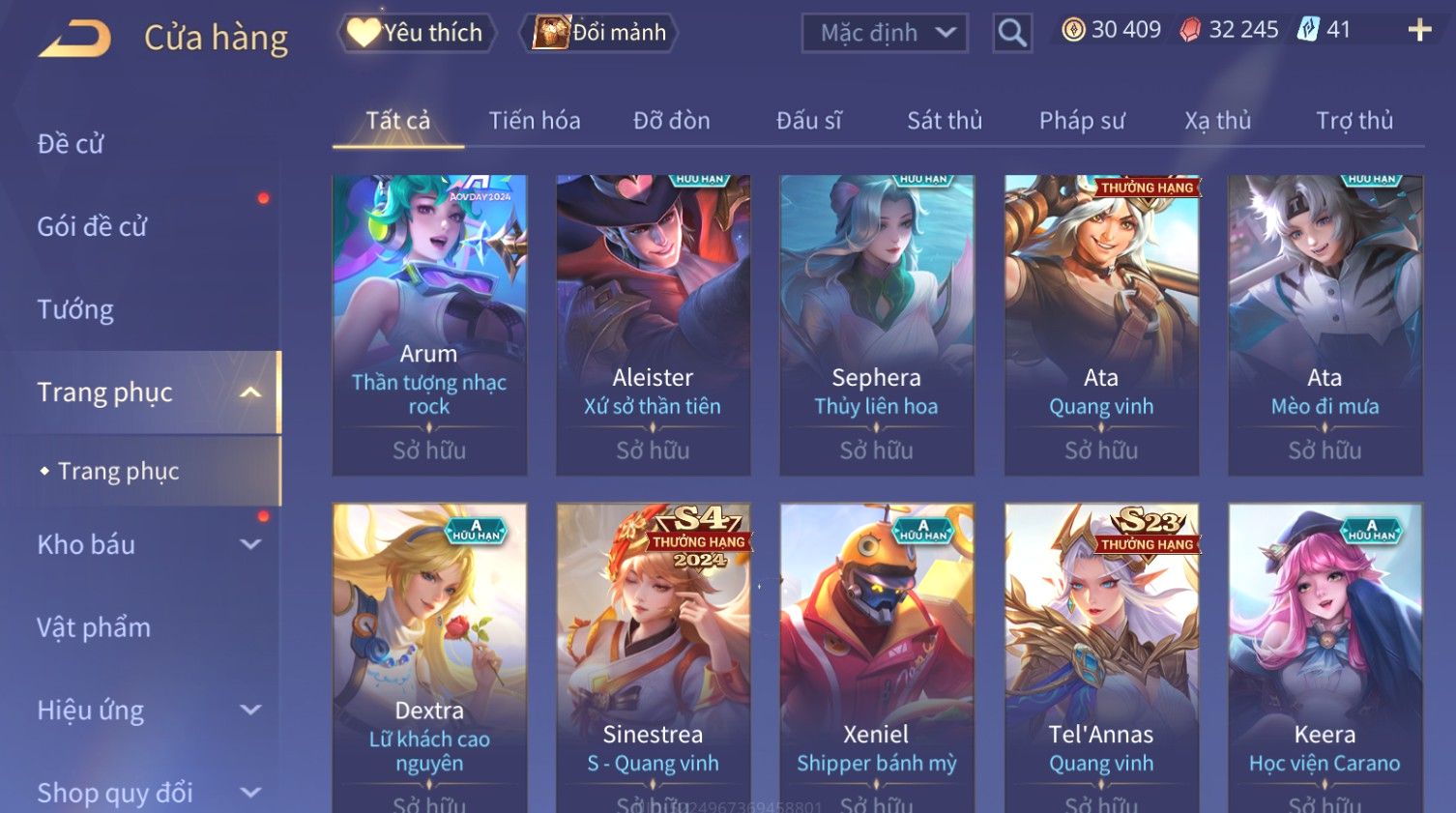The image size is (1456, 813).
Task: Tap the blue voucher ticket icon
Action: 1307,30
